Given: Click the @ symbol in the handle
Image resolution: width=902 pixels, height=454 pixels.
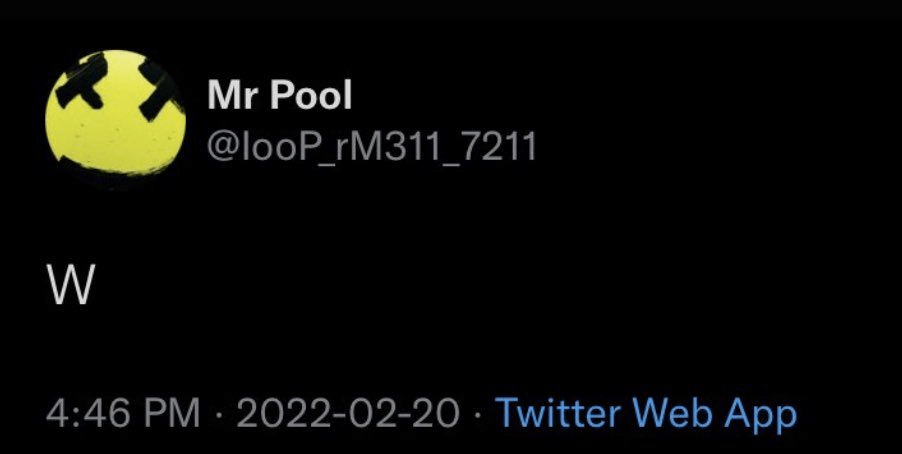Looking at the screenshot, I should [223, 147].
